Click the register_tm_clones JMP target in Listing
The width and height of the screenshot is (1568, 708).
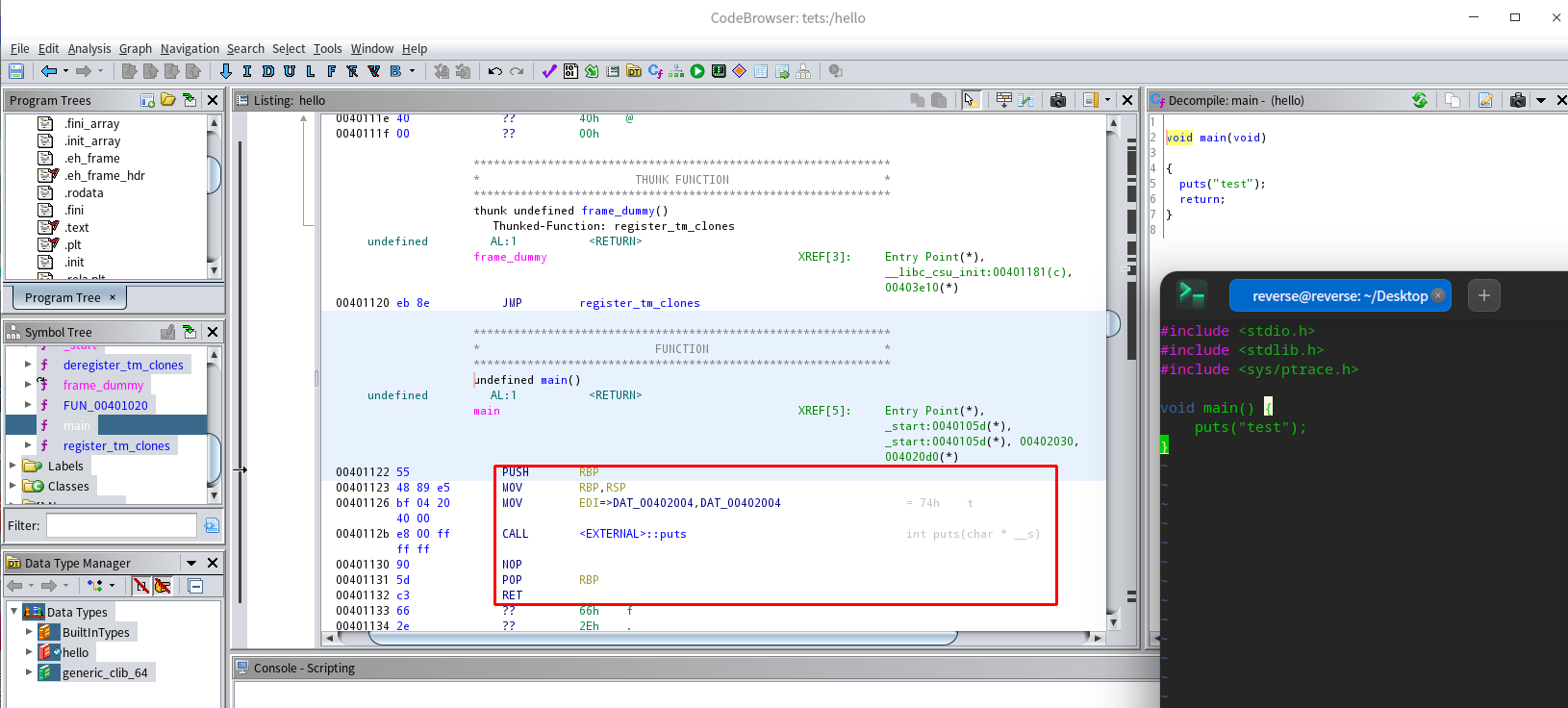point(640,303)
